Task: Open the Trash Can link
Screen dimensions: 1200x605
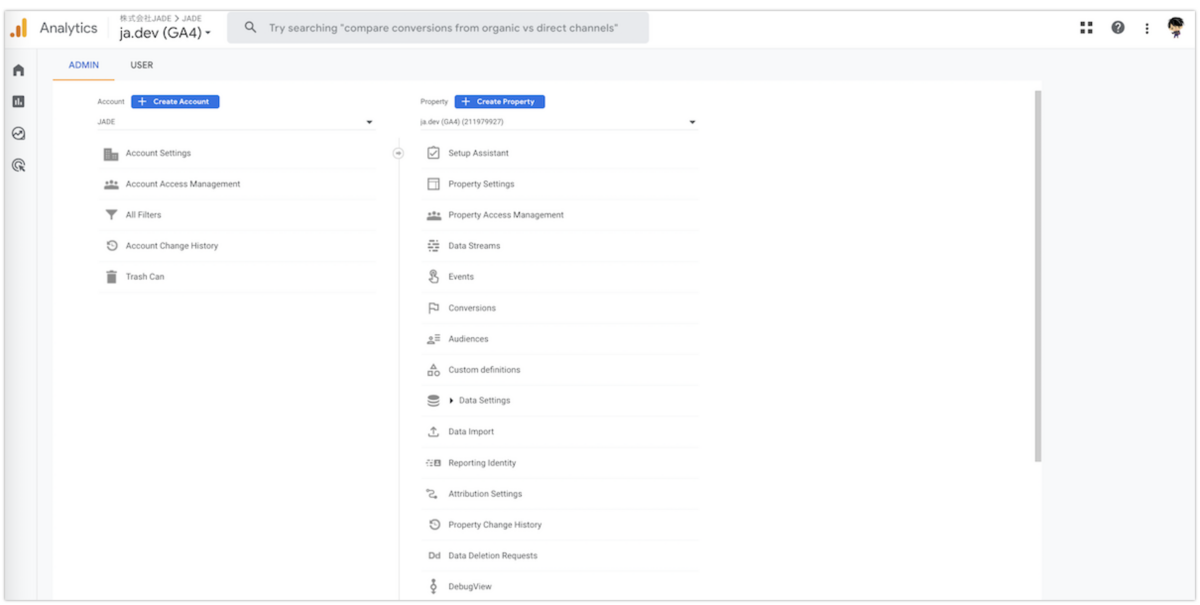Action: [145, 277]
